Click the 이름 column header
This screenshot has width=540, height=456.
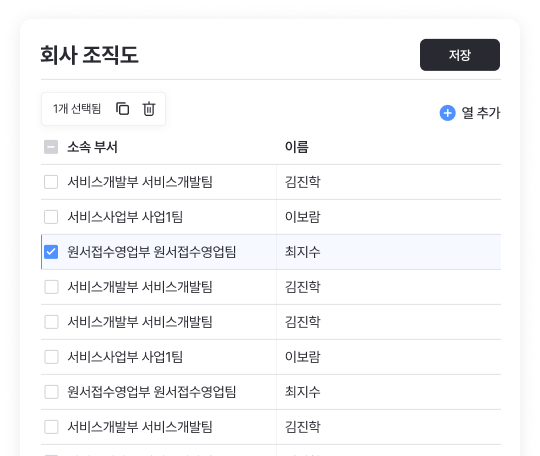coord(297,147)
